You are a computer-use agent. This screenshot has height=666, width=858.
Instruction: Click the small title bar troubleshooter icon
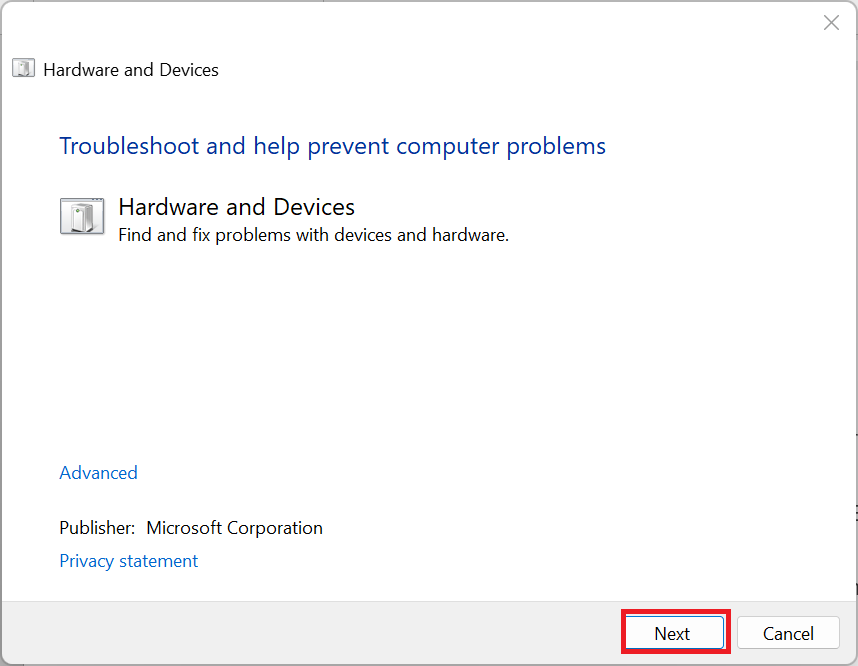23,69
